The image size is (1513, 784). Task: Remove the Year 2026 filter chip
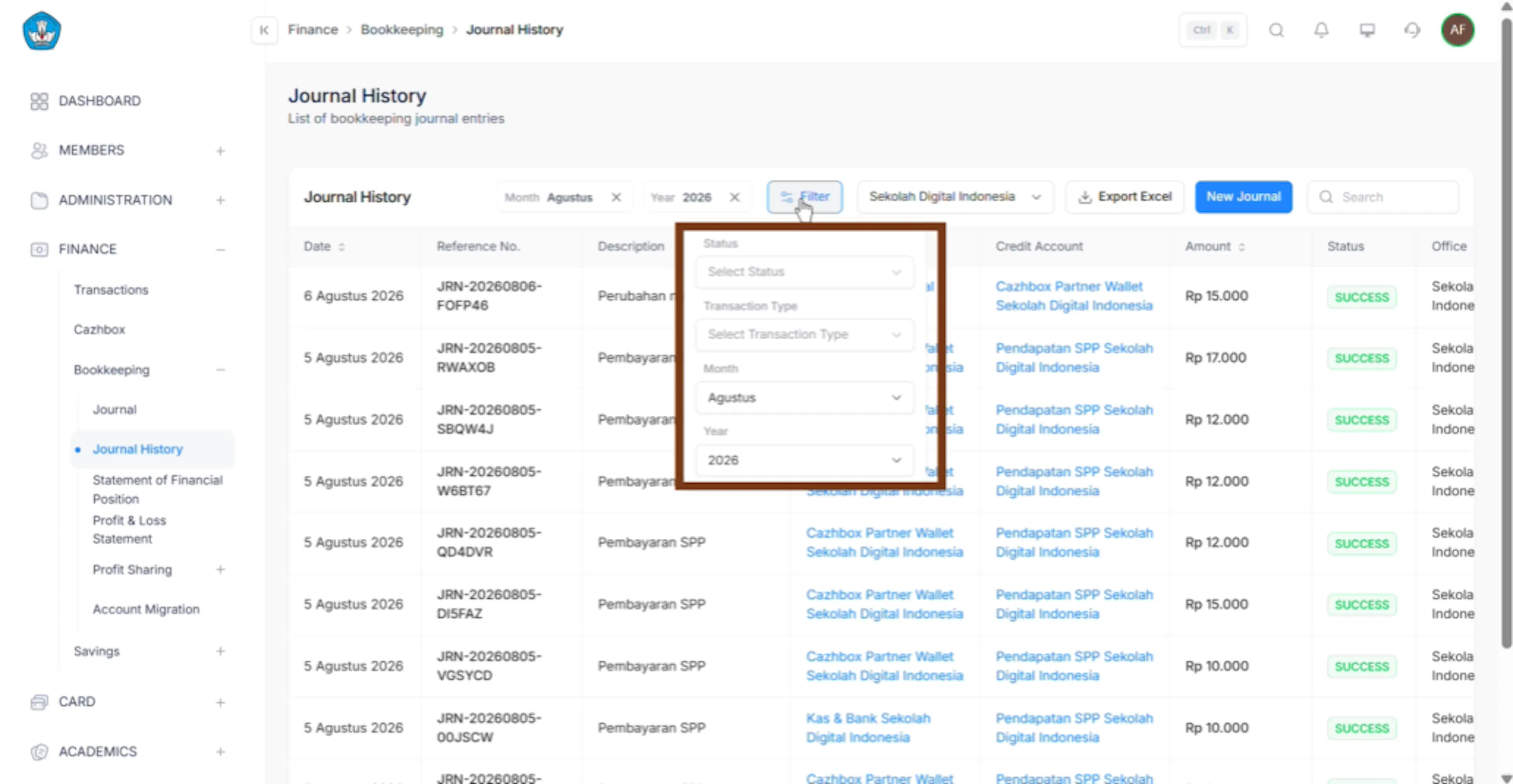[735, 197]
